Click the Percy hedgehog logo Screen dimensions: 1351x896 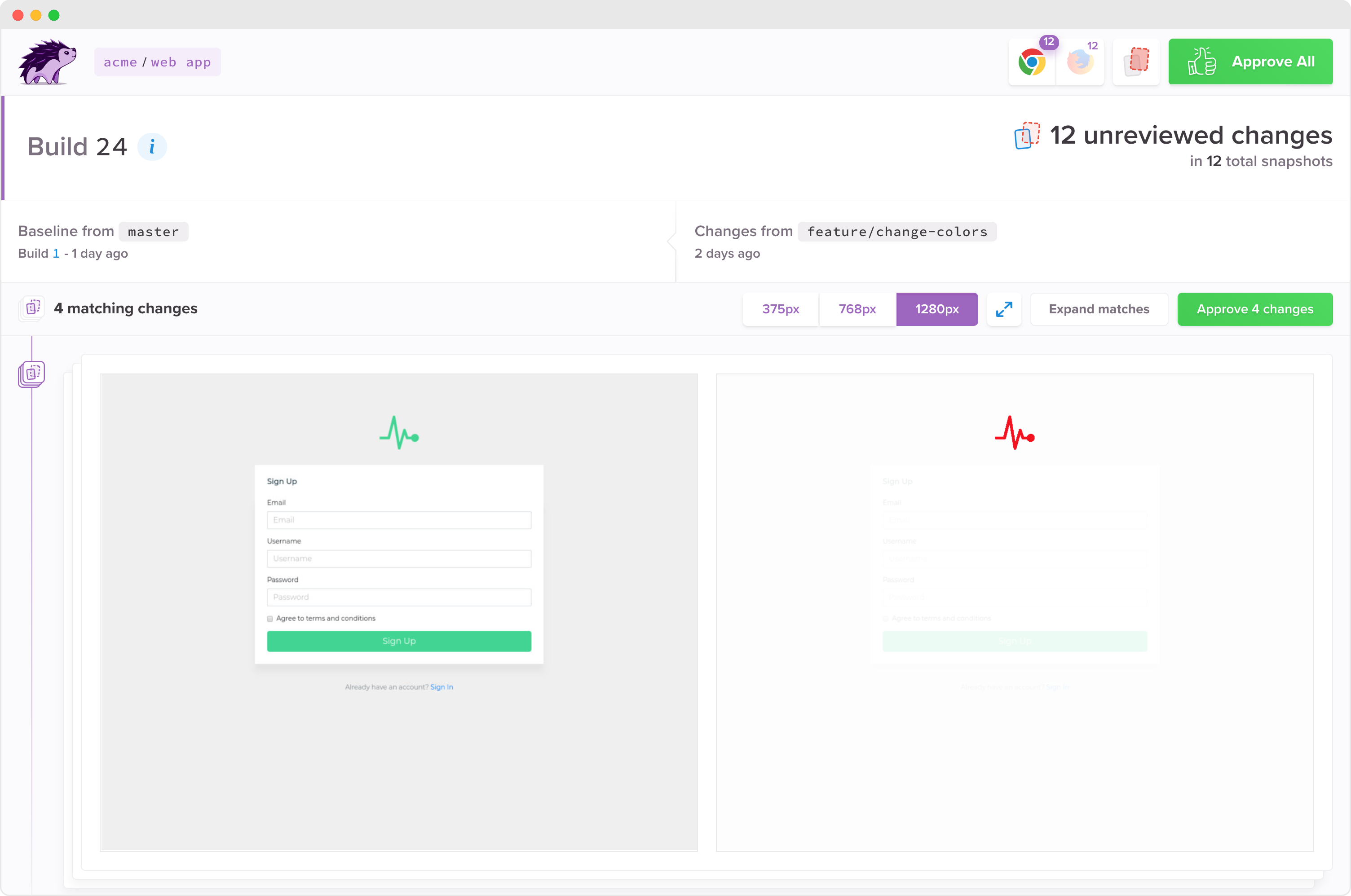(x=46, y=61)
